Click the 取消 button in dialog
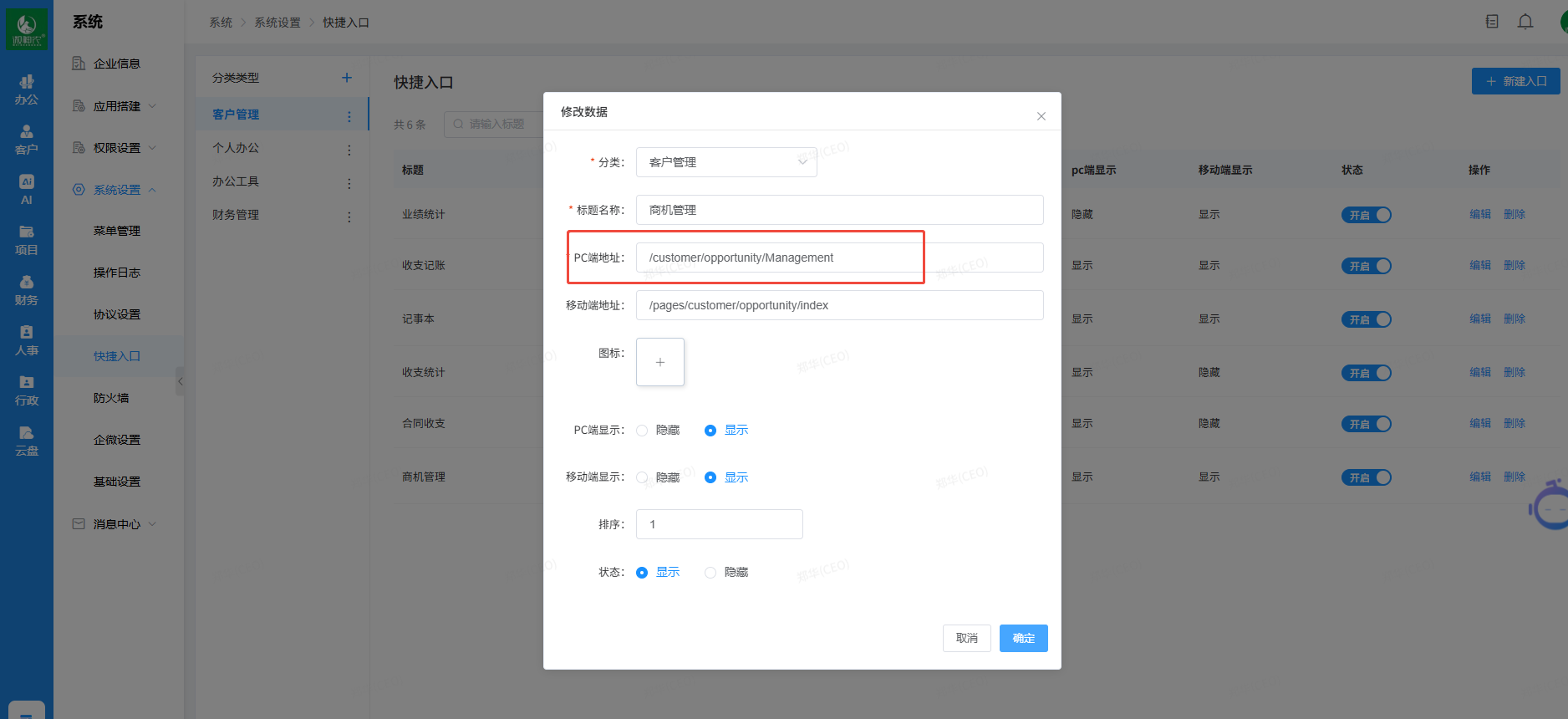 [966, 638]
